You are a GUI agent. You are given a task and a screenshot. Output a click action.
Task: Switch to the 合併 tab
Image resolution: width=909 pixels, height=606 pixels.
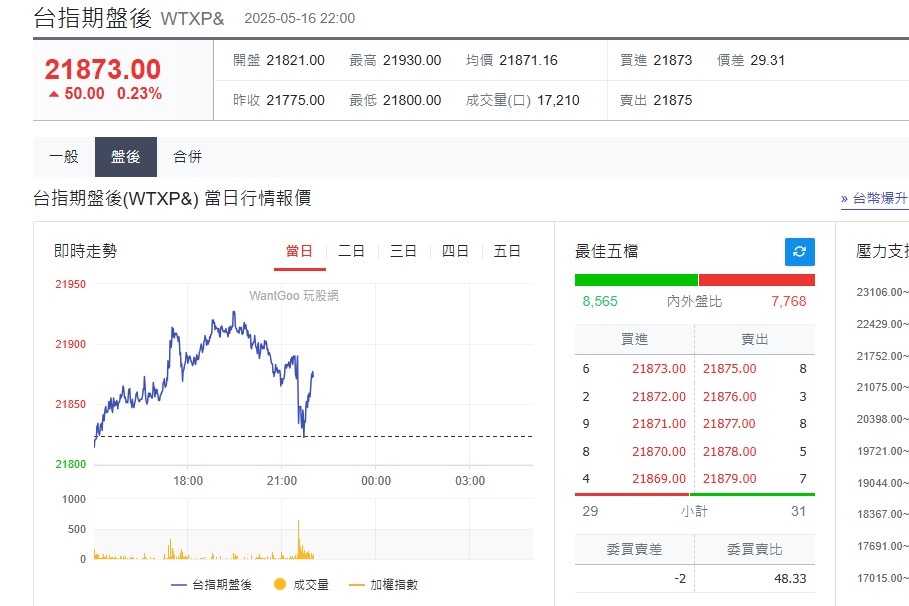click(187, 157)
